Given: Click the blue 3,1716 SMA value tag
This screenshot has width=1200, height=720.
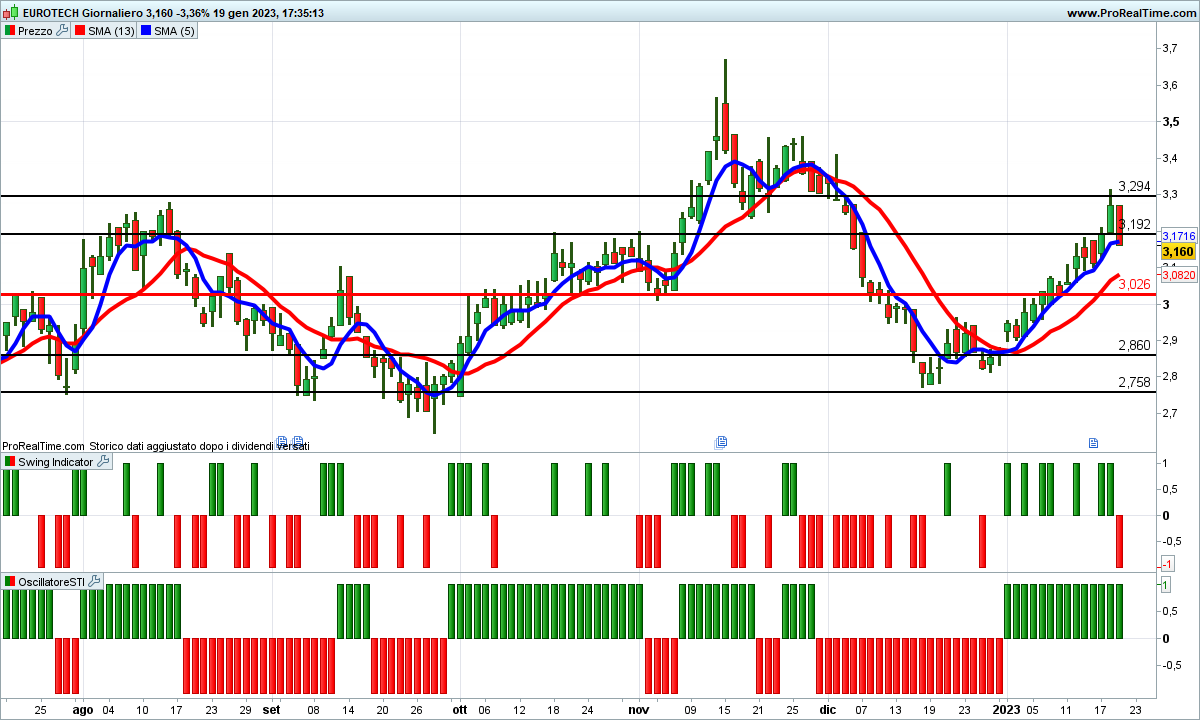Looking at the screenshot, I should 1178,236.
